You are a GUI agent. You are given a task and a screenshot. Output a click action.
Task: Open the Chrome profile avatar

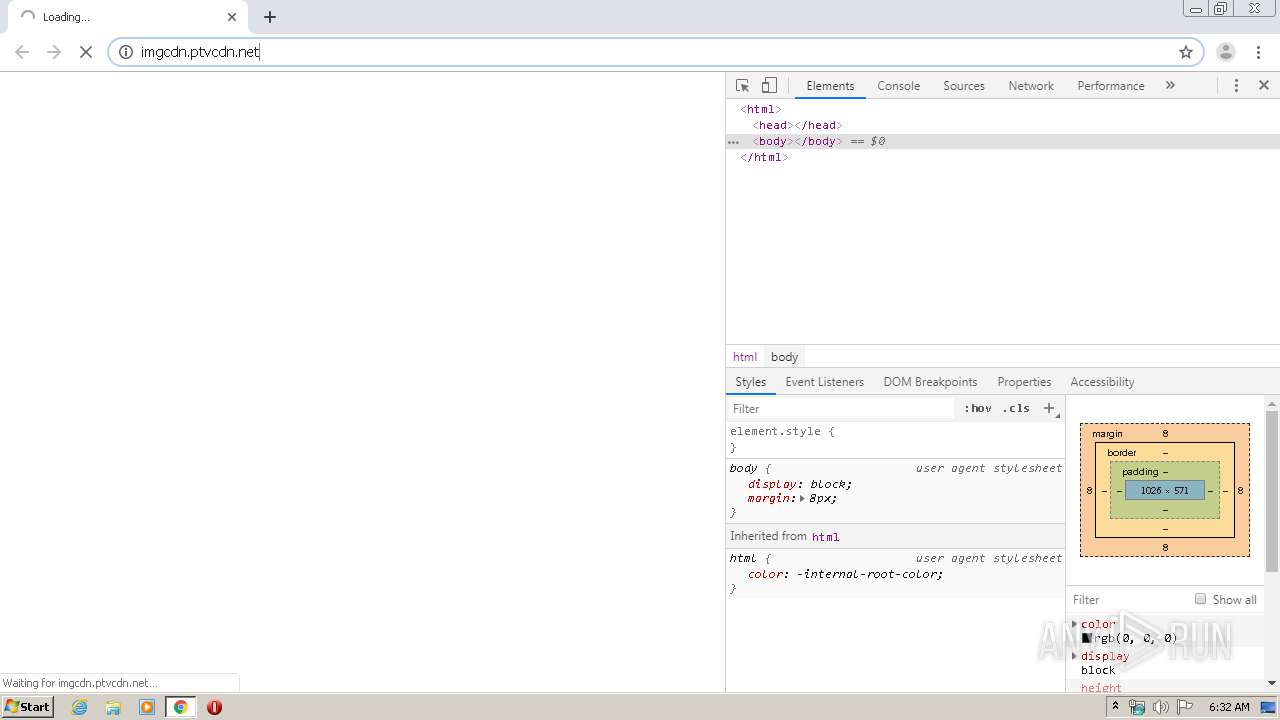1226,52
